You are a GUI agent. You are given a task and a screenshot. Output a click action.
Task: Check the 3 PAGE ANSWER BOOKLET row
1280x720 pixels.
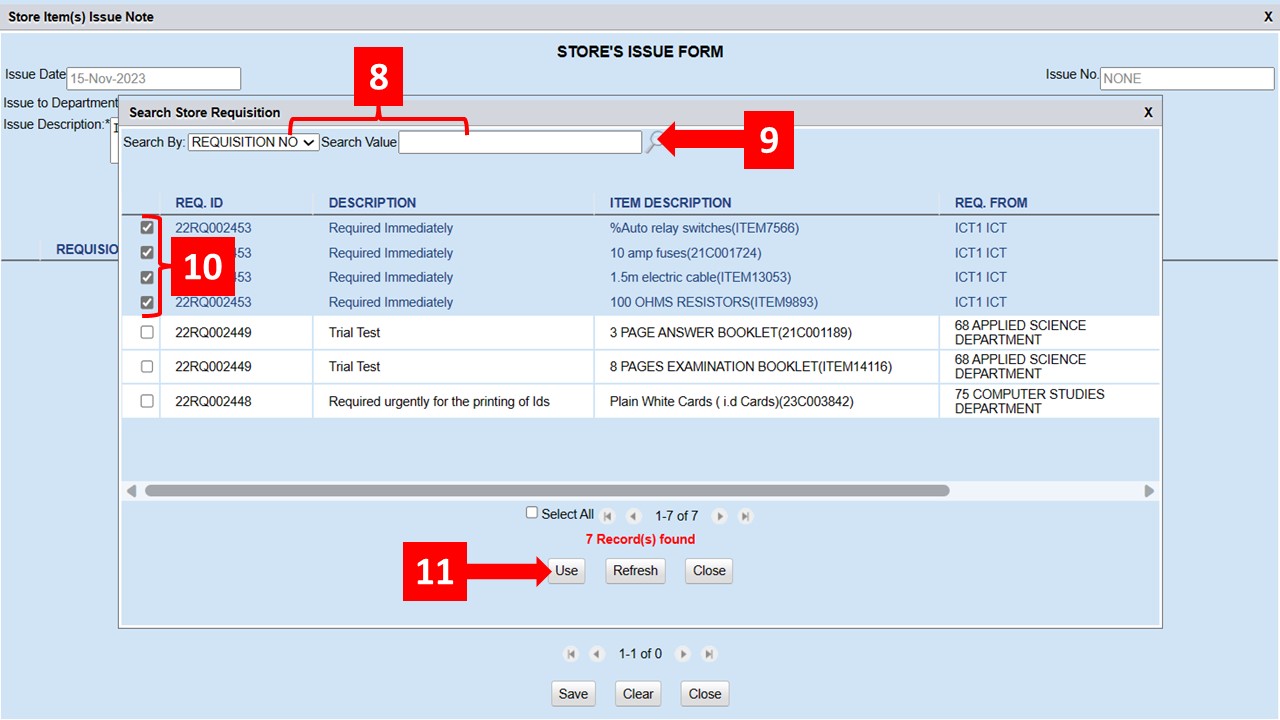147,332
